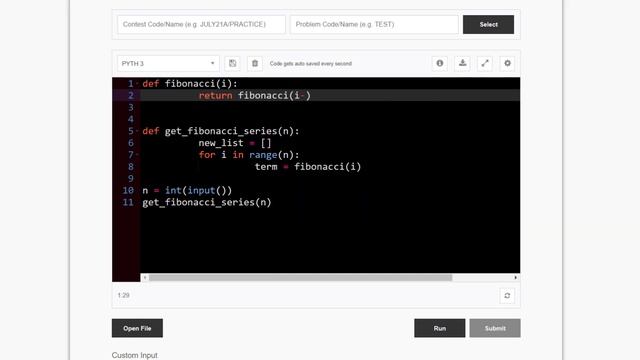Click the save code floppy icon
This screenshot has height=360, width=640.
[232, 63]
